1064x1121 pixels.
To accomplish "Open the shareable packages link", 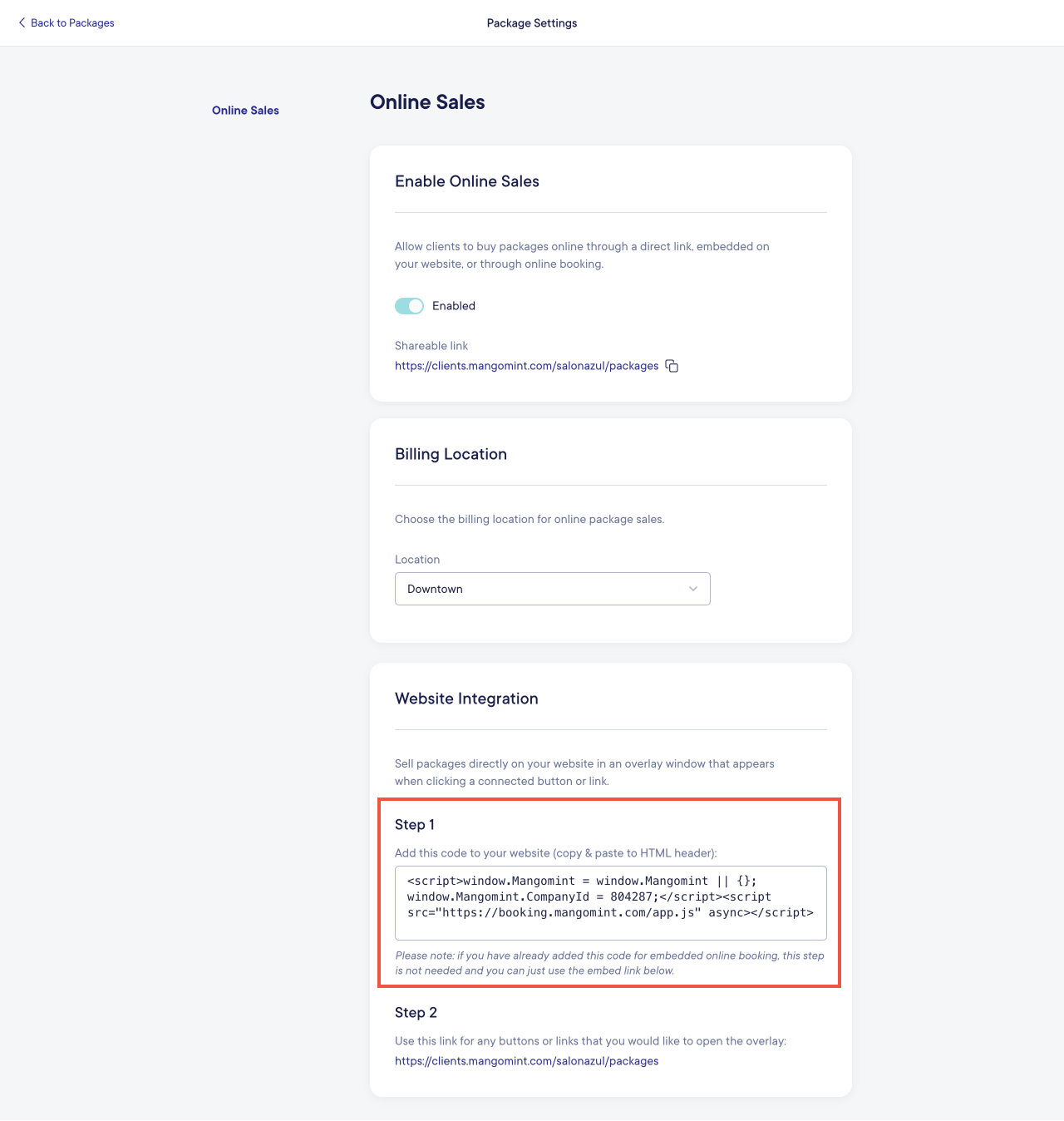I will [x=526, y=366].
